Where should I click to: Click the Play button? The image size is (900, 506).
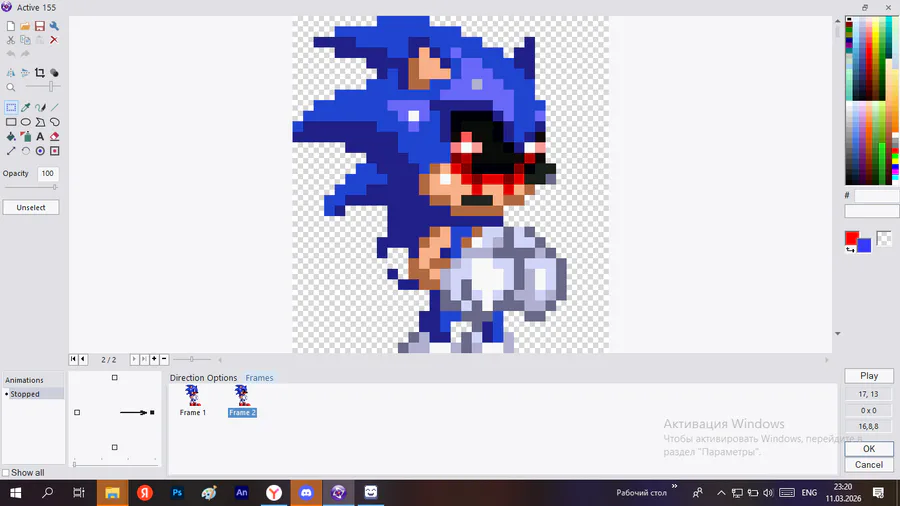pyautogui.click(x=869, y=376)
